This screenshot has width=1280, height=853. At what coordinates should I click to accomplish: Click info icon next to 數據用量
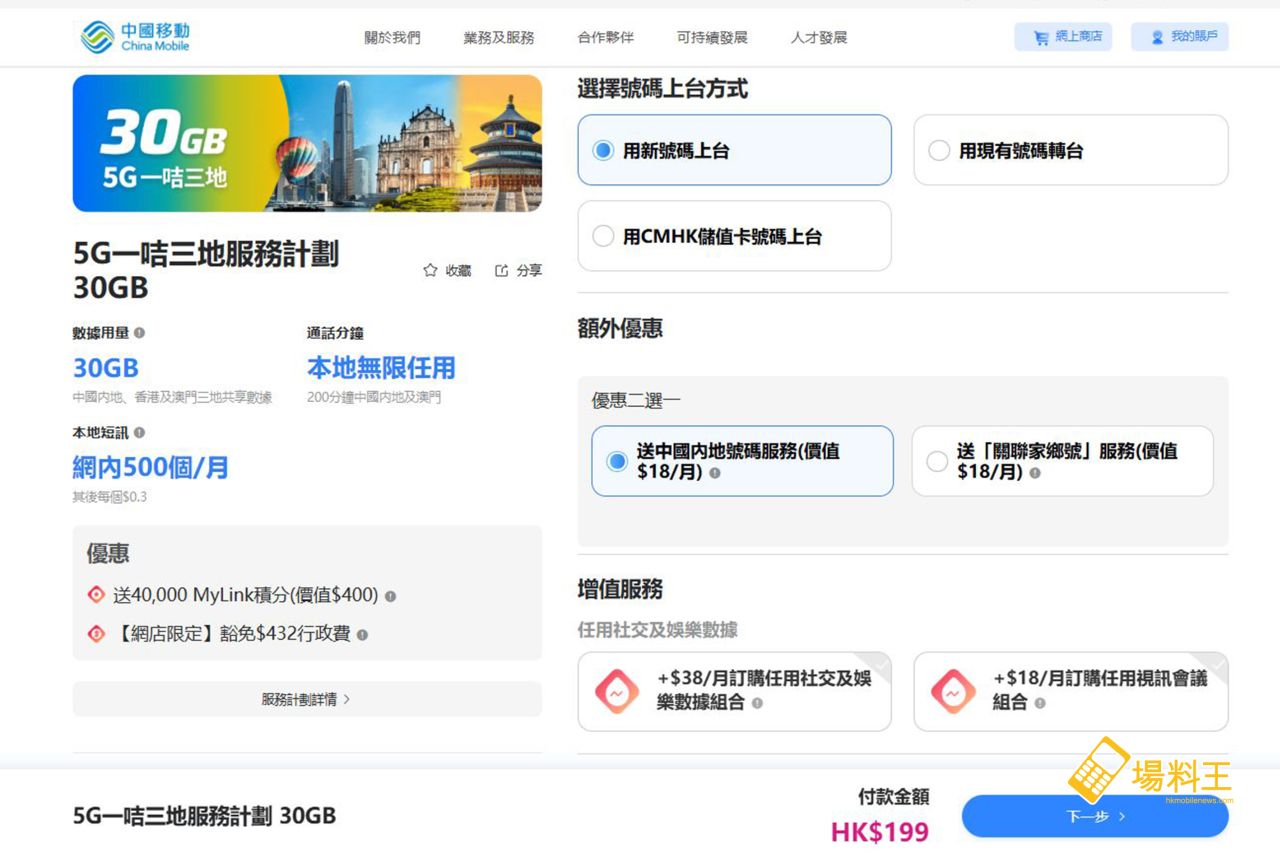point(139,333)
